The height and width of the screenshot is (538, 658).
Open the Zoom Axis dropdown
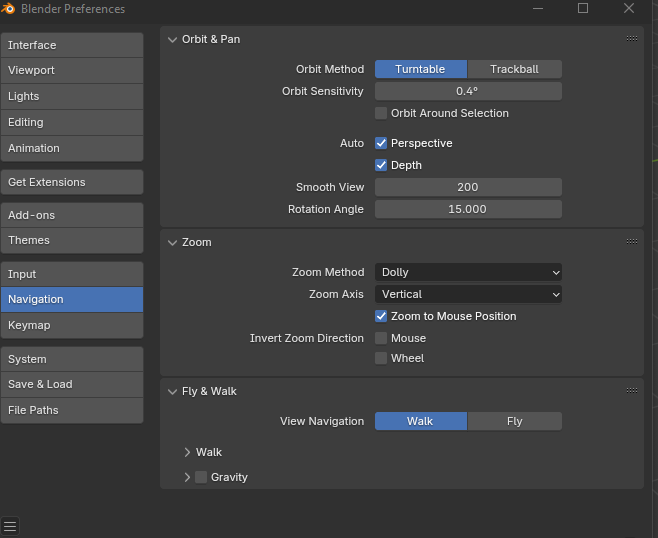(468, 294)
